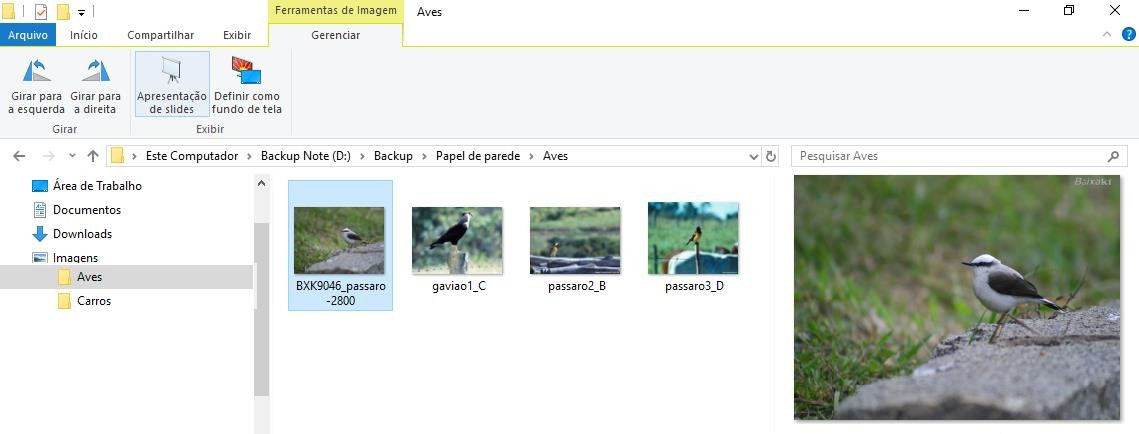Screen dimensions: 1139x434
Task: Open Quick Access Toolbar customize dropdown
Action: [x=81, y=12]
